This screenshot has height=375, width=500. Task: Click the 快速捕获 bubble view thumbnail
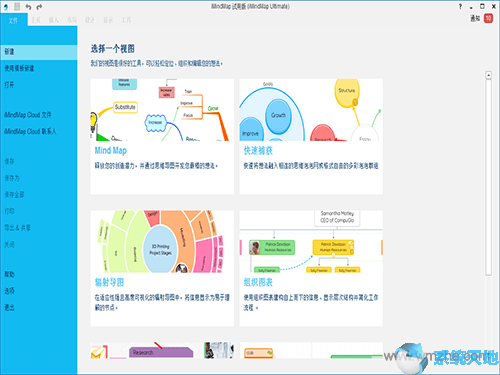click(x=311, y=110)
